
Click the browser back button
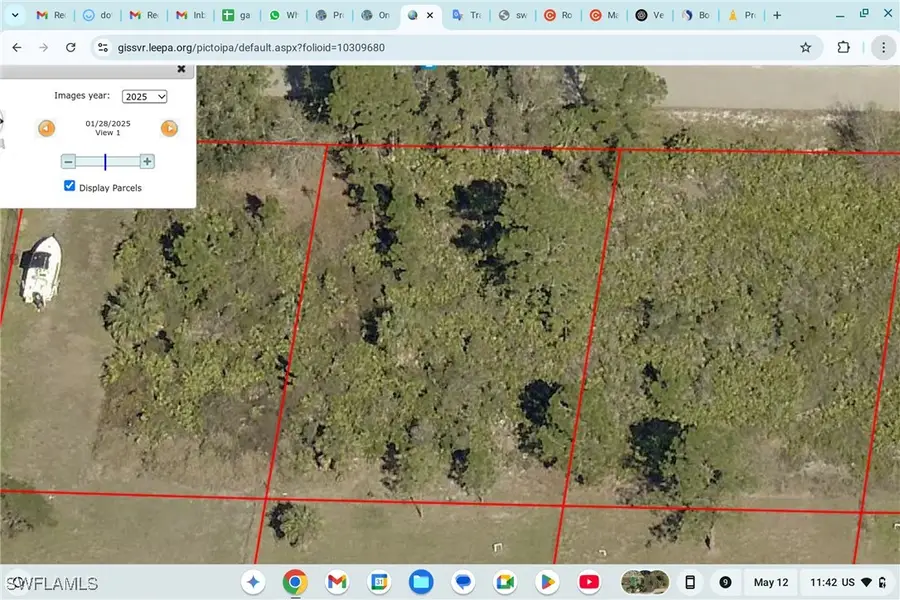tap(16, 47)
